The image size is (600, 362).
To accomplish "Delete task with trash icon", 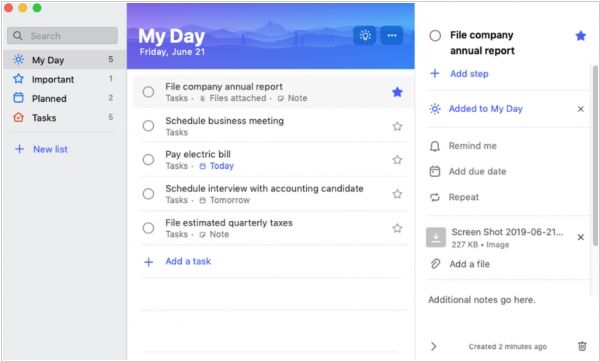I will pos(582,346).
